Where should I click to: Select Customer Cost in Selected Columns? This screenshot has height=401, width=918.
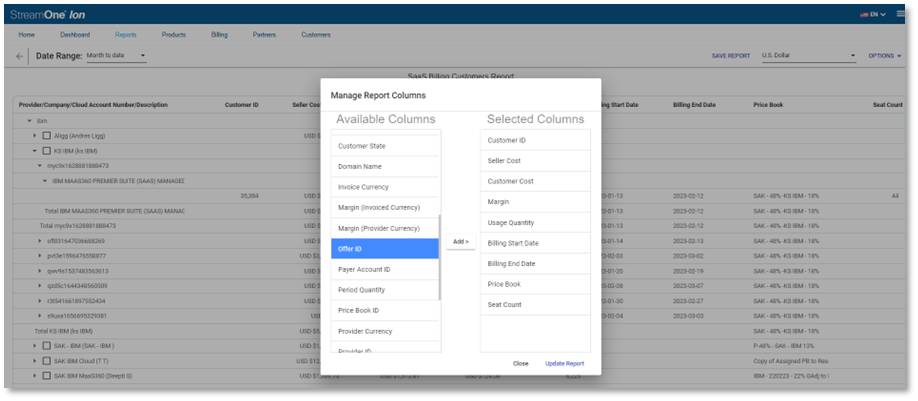pyautogui.click(x=535, y=181)
